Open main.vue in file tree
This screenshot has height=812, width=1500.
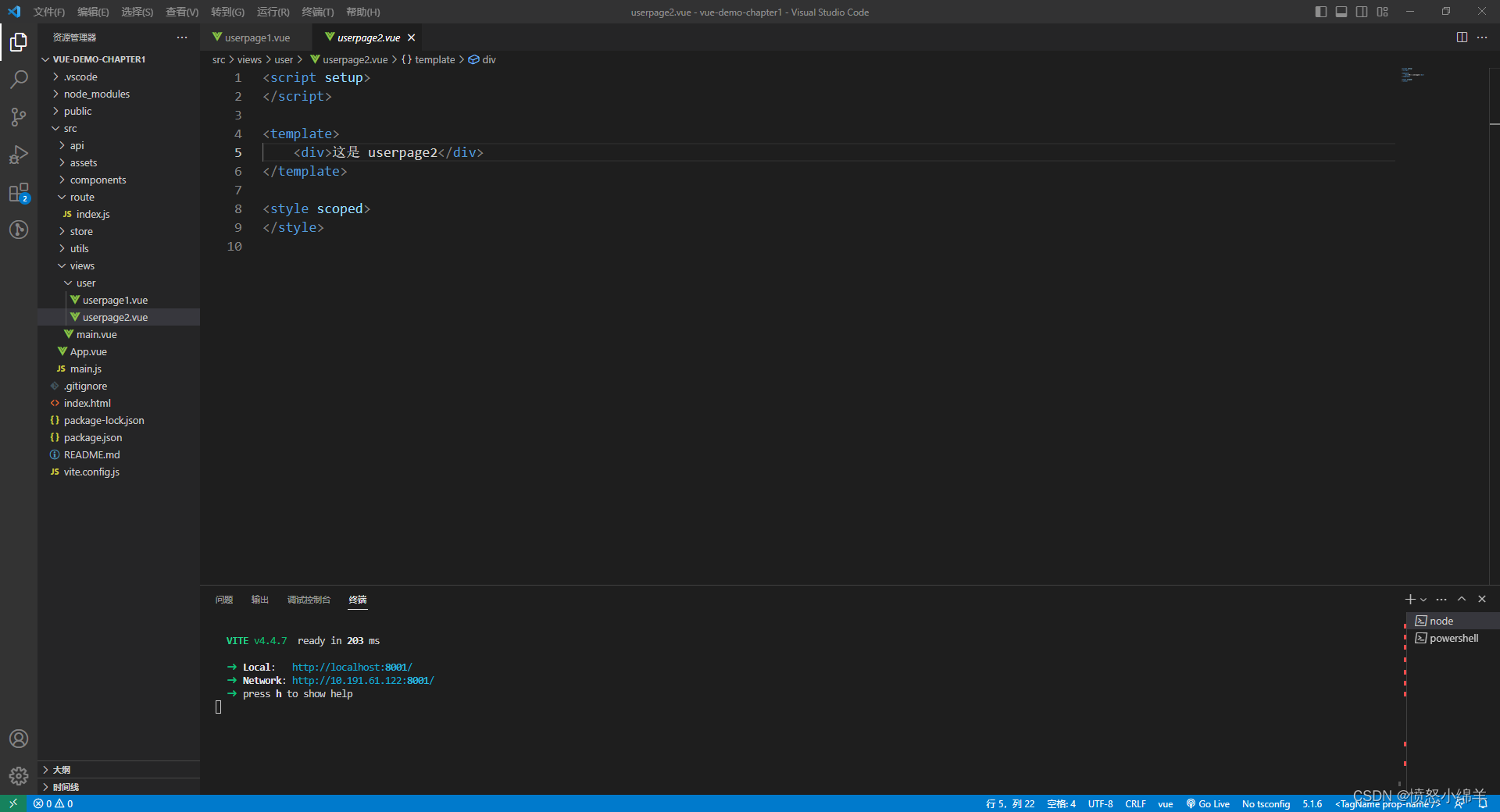click(119, 334)
